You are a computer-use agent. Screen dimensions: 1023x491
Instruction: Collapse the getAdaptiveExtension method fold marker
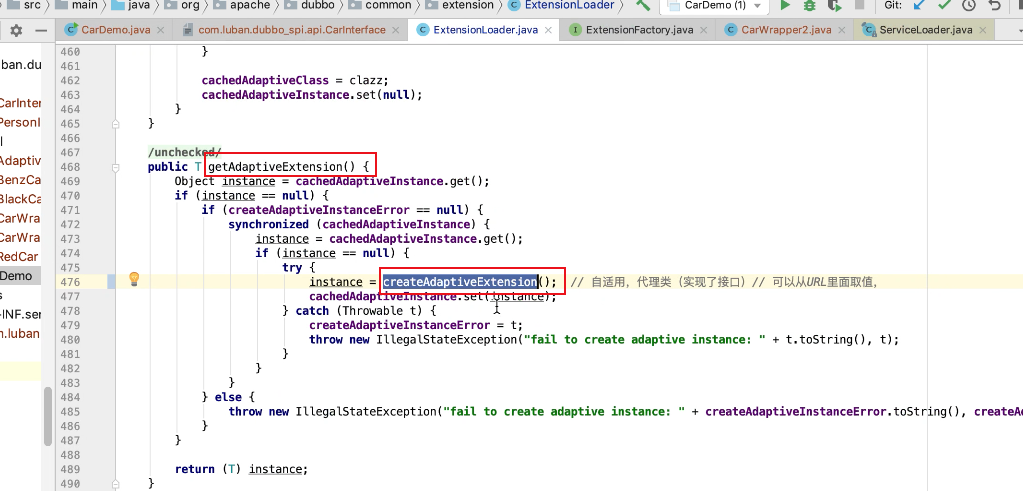[x=115, y=168]
